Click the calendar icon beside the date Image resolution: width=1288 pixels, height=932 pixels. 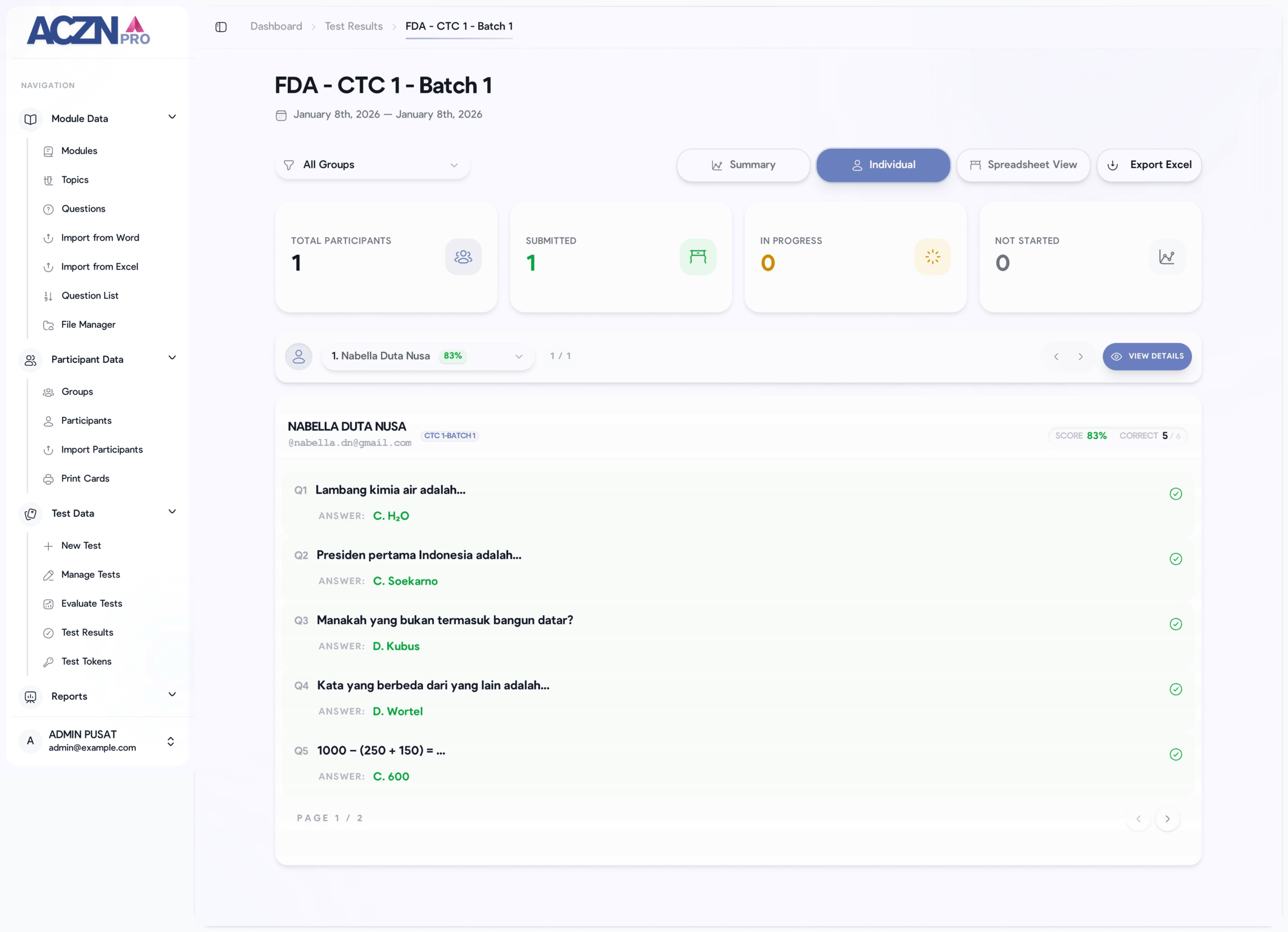(281, 115)
